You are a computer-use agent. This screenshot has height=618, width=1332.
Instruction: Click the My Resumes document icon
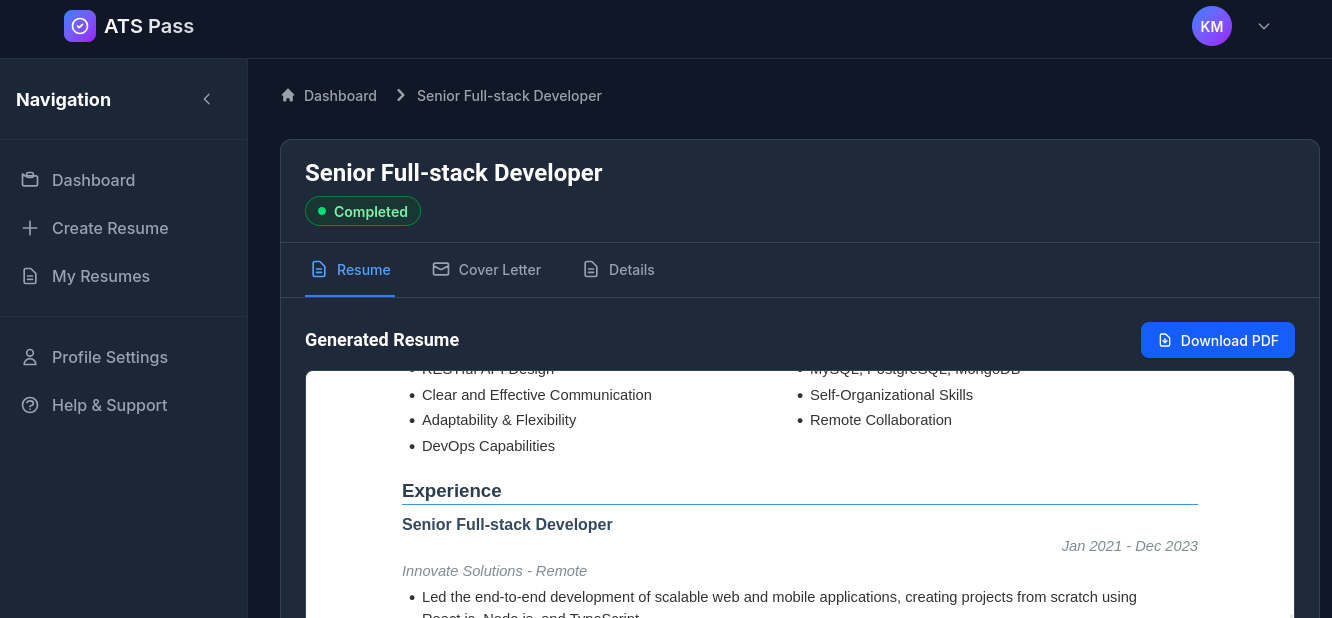pos(30,276)
